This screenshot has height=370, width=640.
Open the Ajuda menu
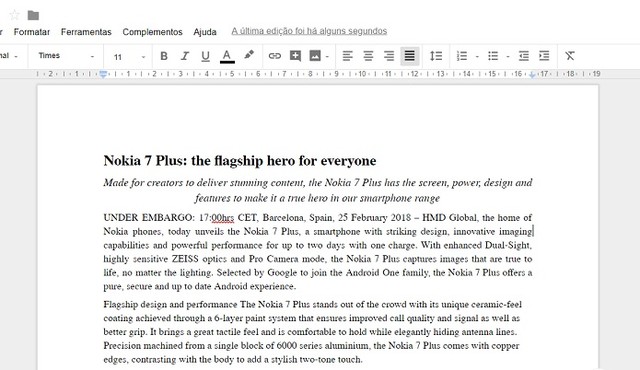point(204,32)
